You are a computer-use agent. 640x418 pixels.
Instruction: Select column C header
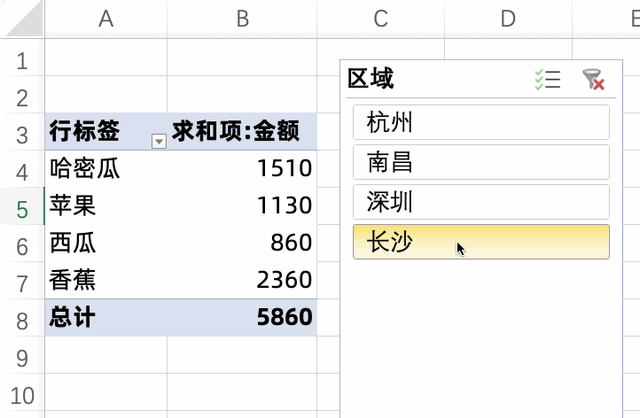click(380, 18)
